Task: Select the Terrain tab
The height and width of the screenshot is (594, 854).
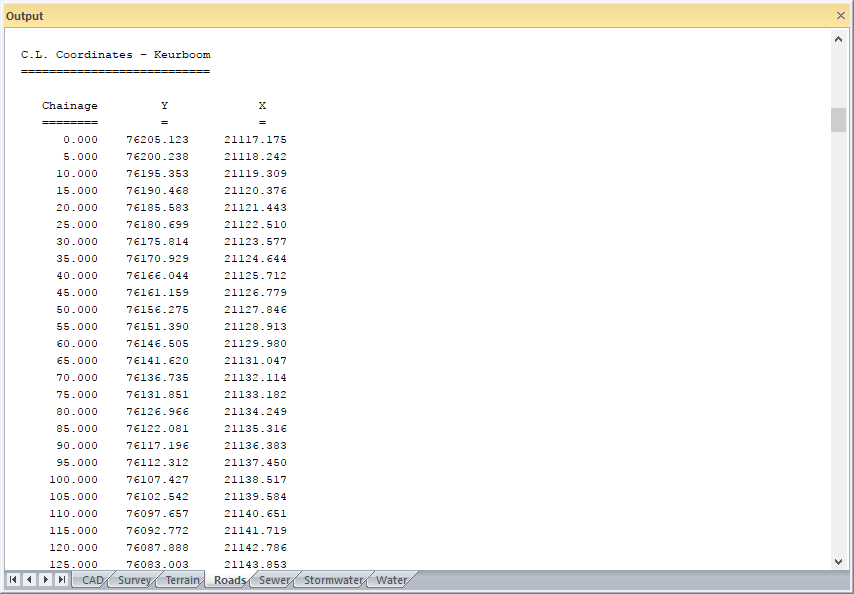Action: (182, 580)
